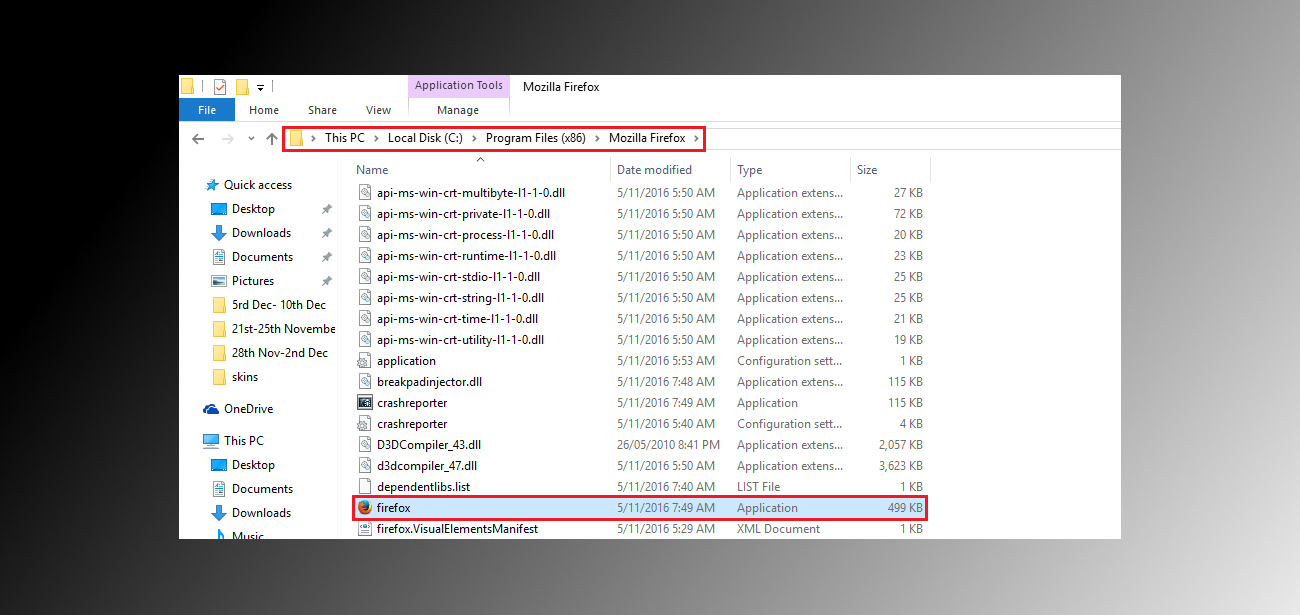
Task: Click Local Disk (C:) breadcrumb
Action: coord(425,138)
